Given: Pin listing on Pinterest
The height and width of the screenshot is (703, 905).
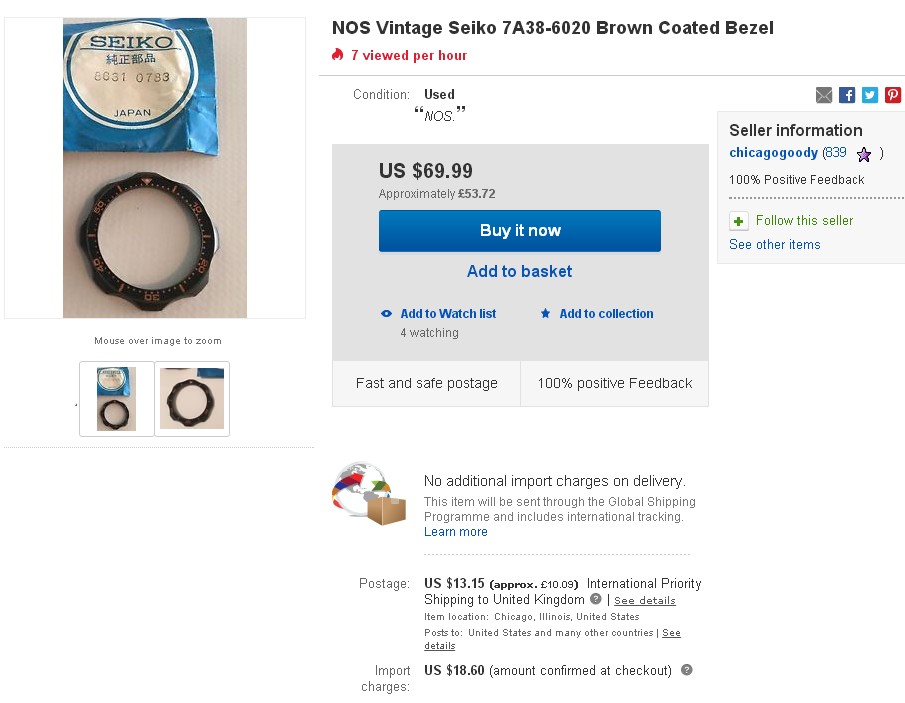Looking at the screenshot, I should point(893,95).
